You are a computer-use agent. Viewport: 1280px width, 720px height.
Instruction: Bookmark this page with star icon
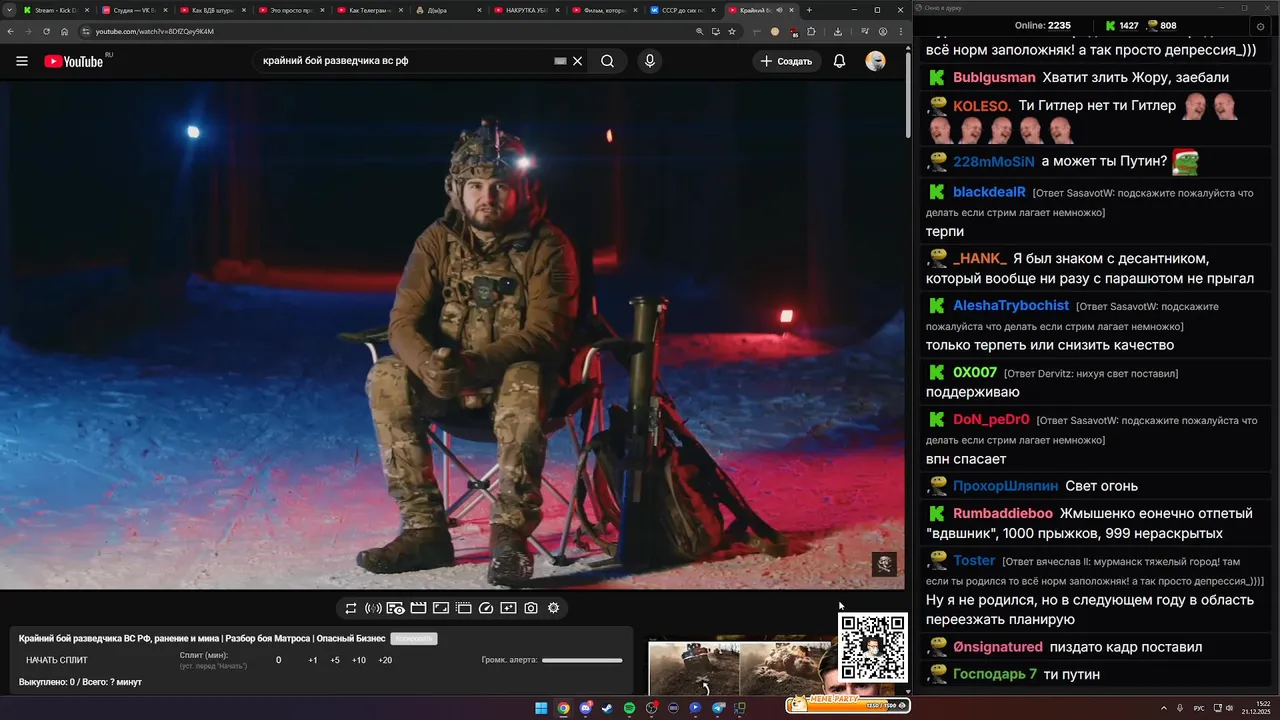pyautogui.click(x=732, y=31)
